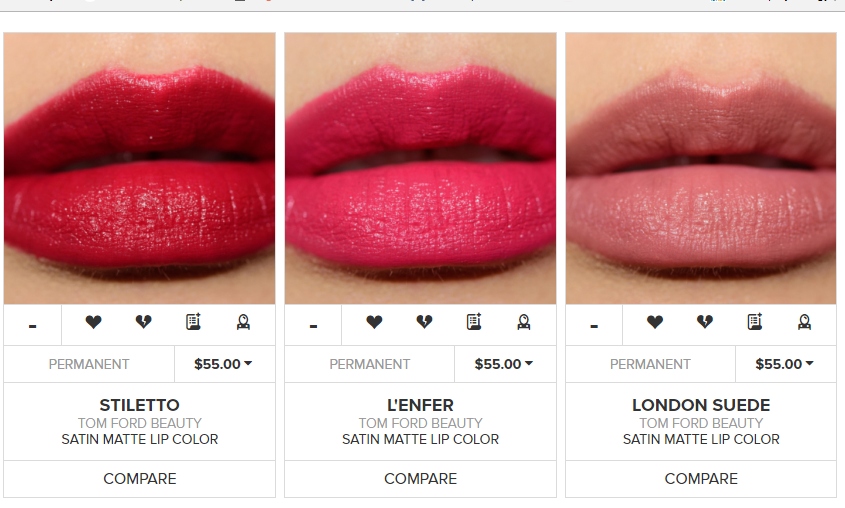This screenshot has width=845, height=508.
Task: Click Compare under London Suede
Action: coord(701,479)
